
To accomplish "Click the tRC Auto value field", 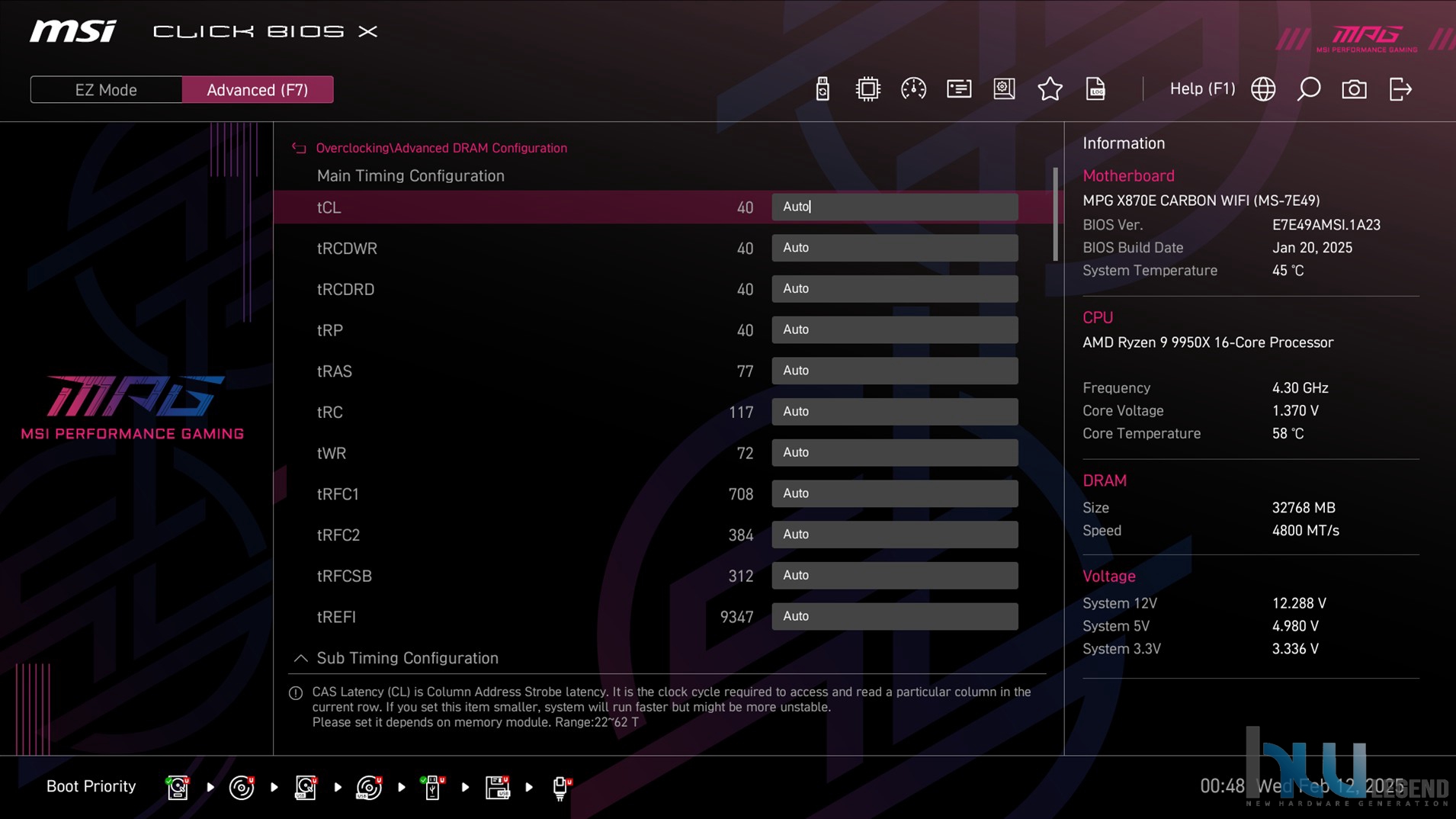I will (x=895, y=412).
